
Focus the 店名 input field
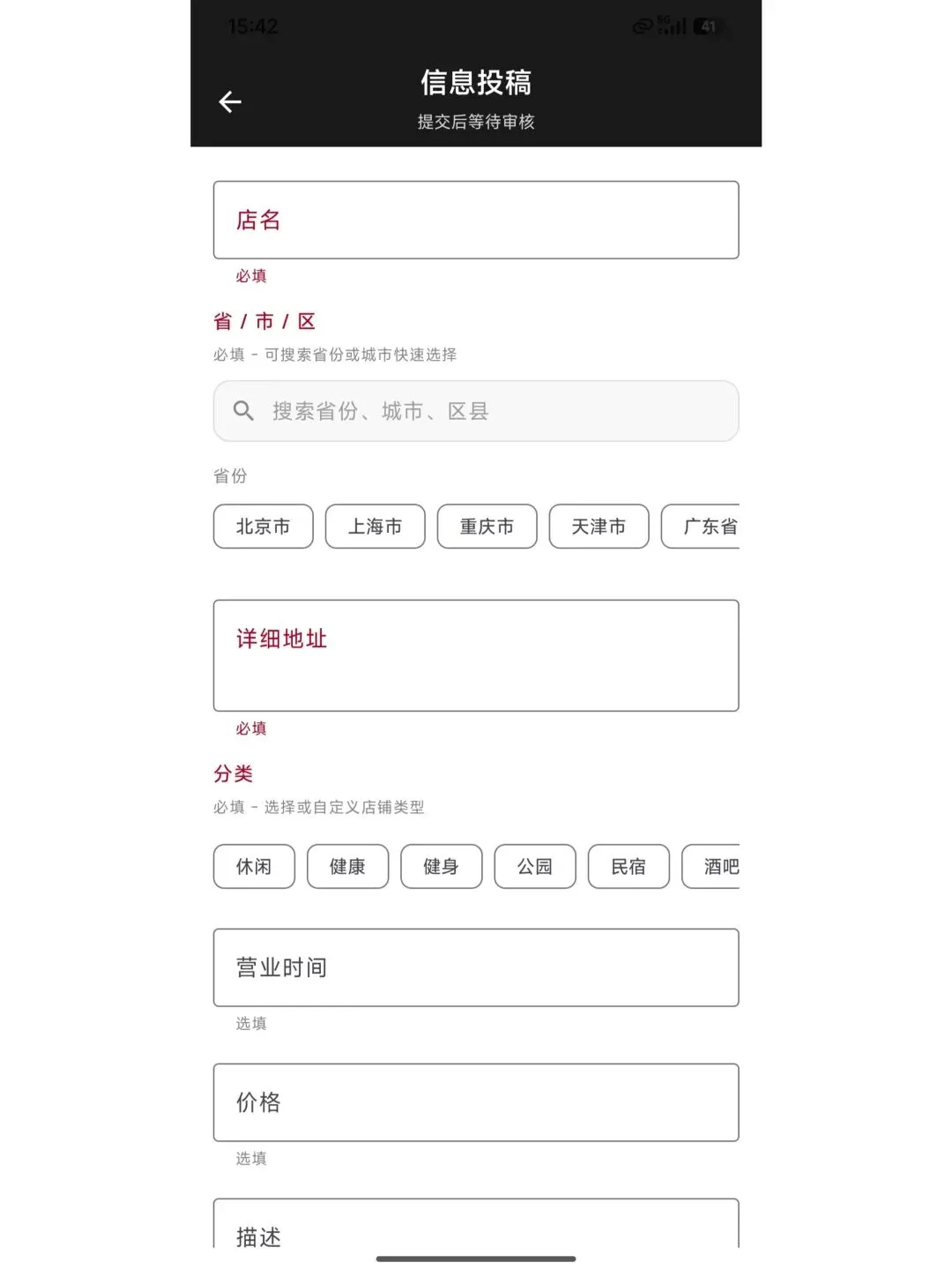476,220
